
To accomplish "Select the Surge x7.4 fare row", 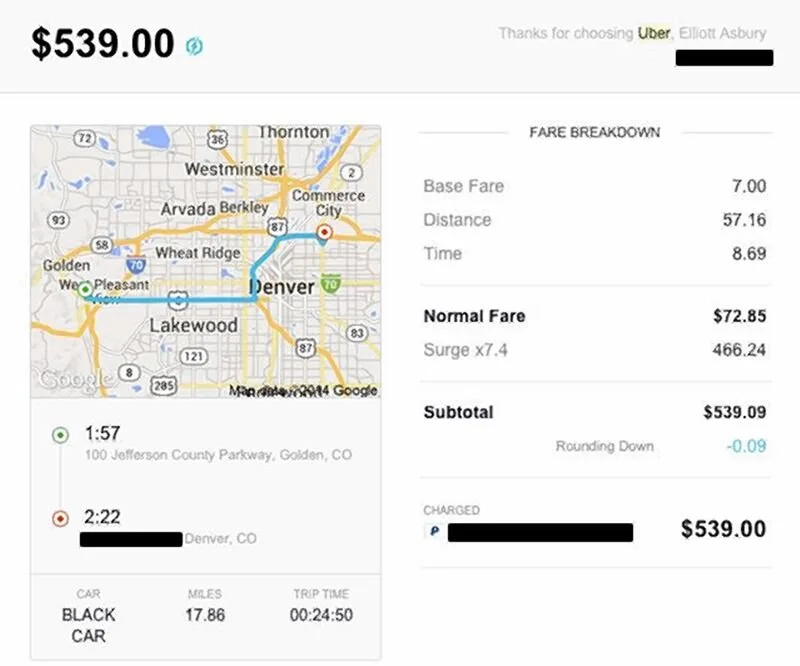I will pyautogui.click(x=595, y=350).
